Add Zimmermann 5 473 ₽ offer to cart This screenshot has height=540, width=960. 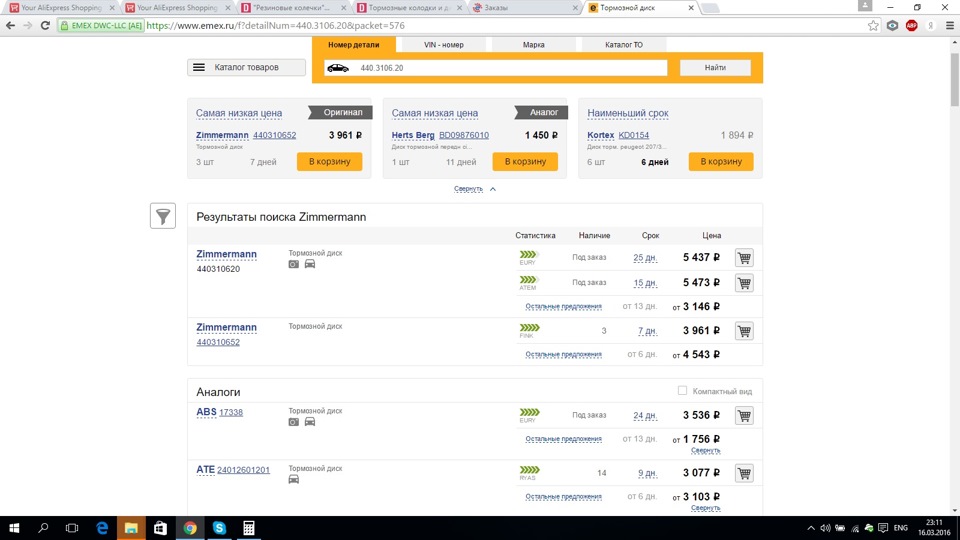[744, 283]
